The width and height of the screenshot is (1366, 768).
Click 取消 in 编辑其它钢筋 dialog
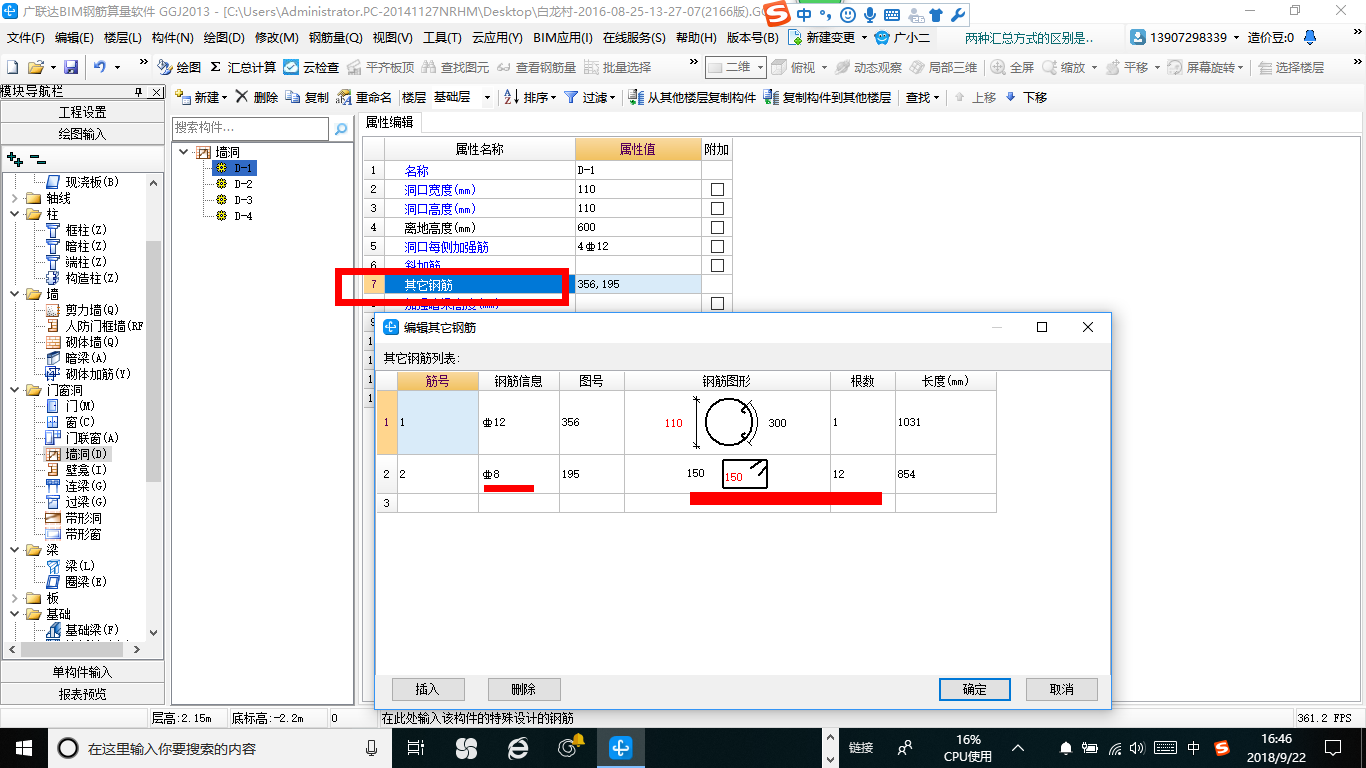coord(1062,689)
